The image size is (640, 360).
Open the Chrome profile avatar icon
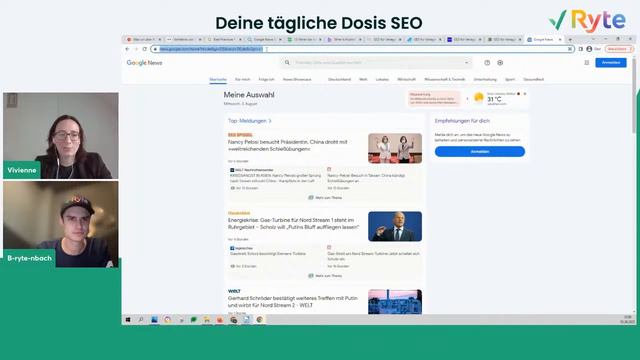click(589, 49)
